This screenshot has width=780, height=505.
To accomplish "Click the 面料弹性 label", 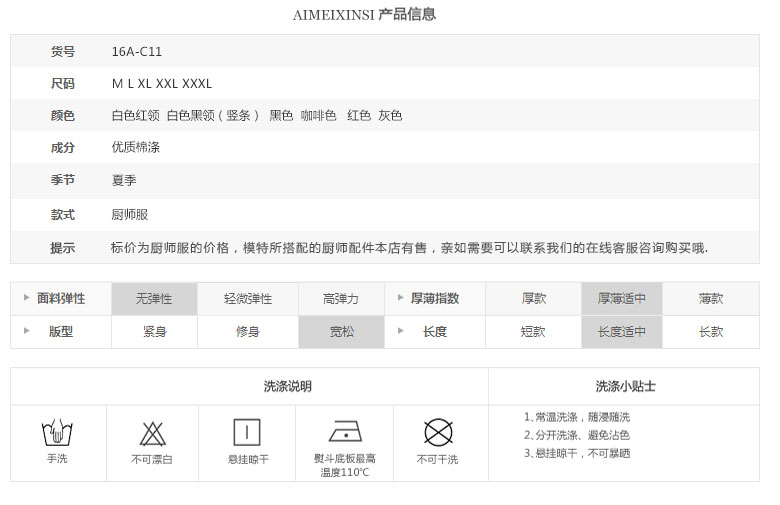I will pyautogui.click(x=61, y=299).
